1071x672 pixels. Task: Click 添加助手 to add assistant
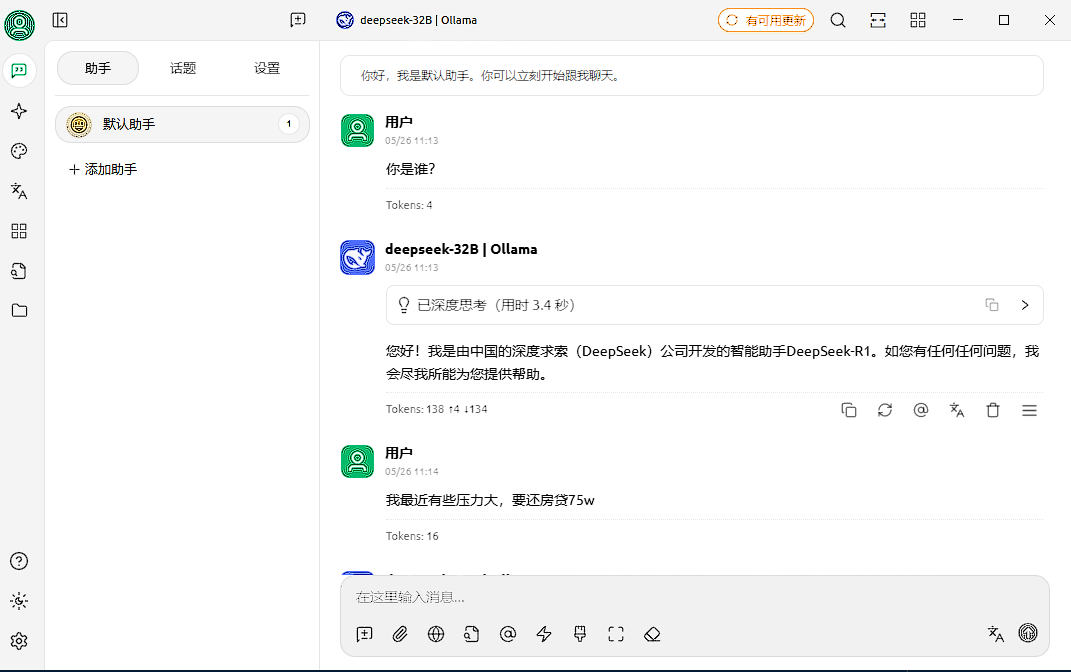coord(103,169)
